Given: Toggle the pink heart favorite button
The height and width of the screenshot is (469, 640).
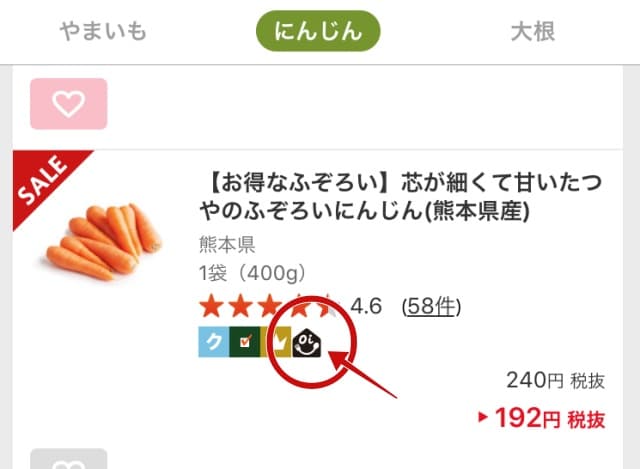Looking at the screenshot, I should pos(69,104).
